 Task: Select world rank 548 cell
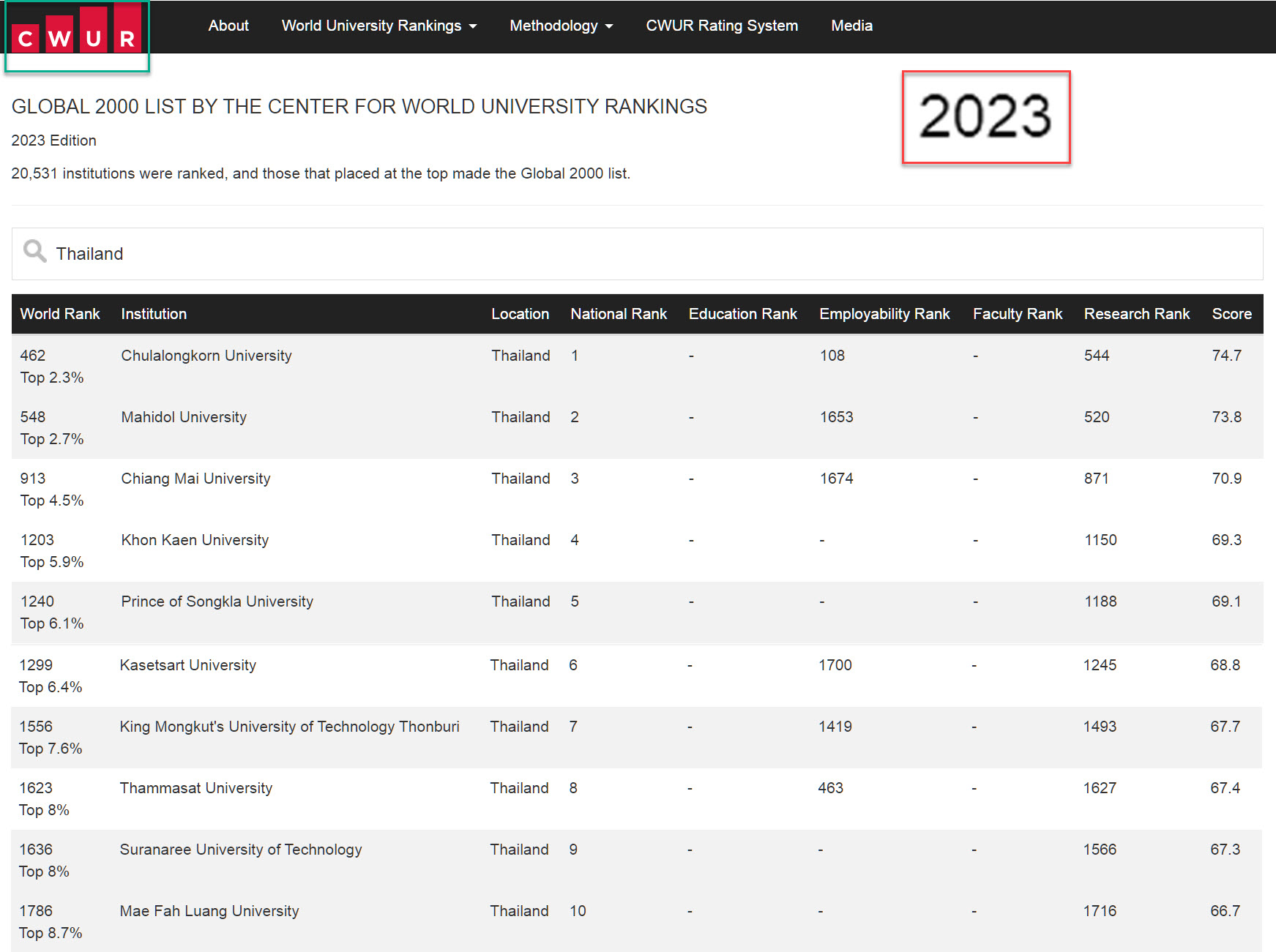[x=33, y=417]
